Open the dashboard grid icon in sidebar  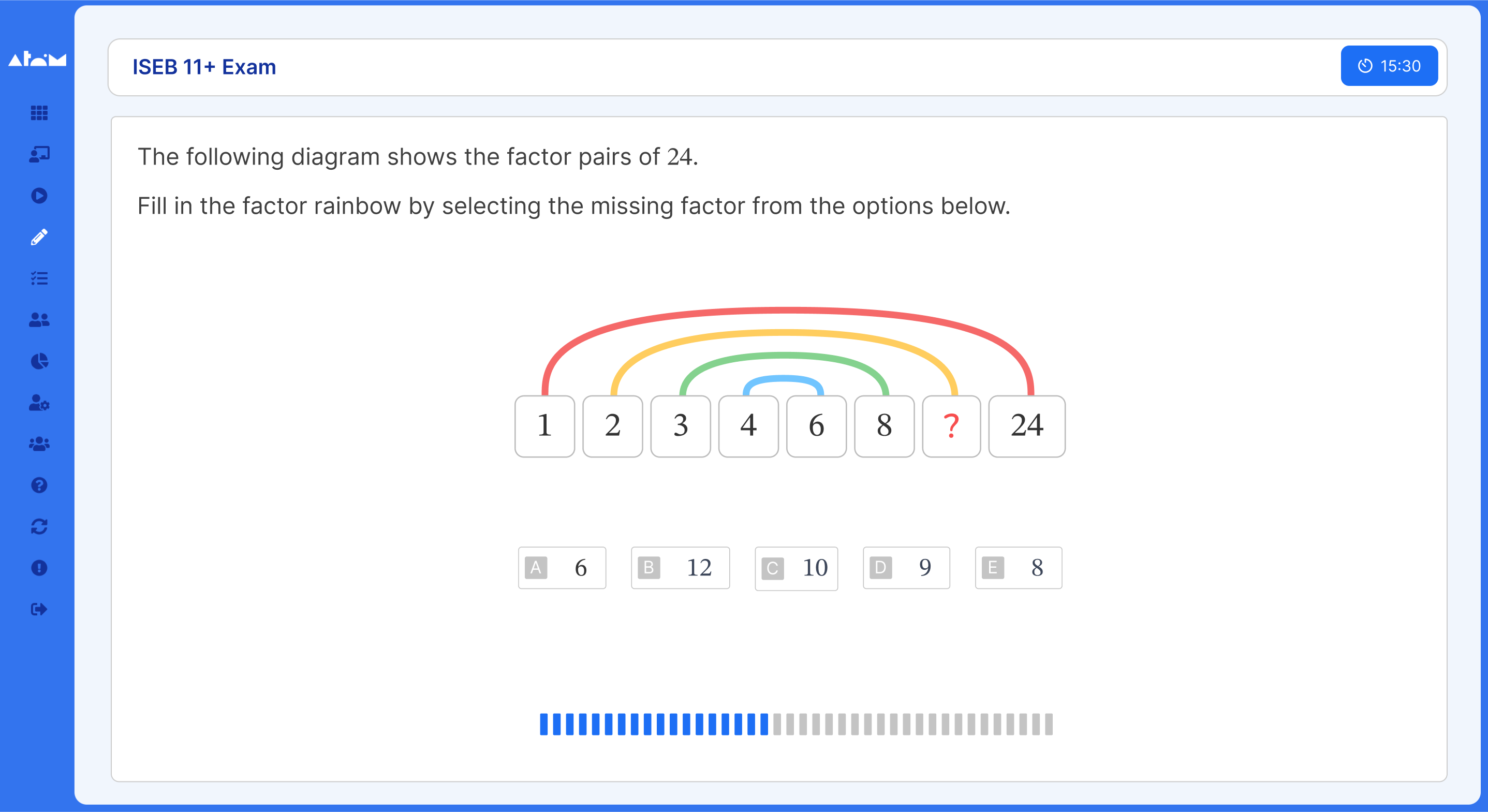click(x=39, y=113)
